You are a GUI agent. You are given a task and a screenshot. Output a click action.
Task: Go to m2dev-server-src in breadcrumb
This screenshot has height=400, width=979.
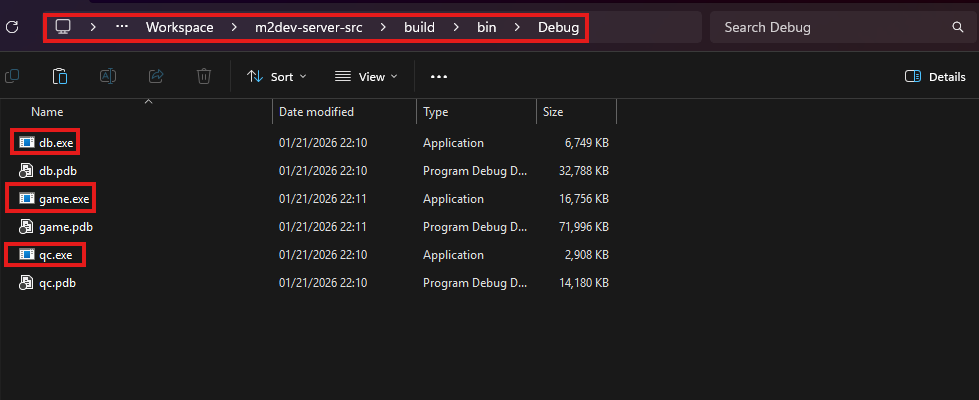pyautogui.click(x=308, y=27)
